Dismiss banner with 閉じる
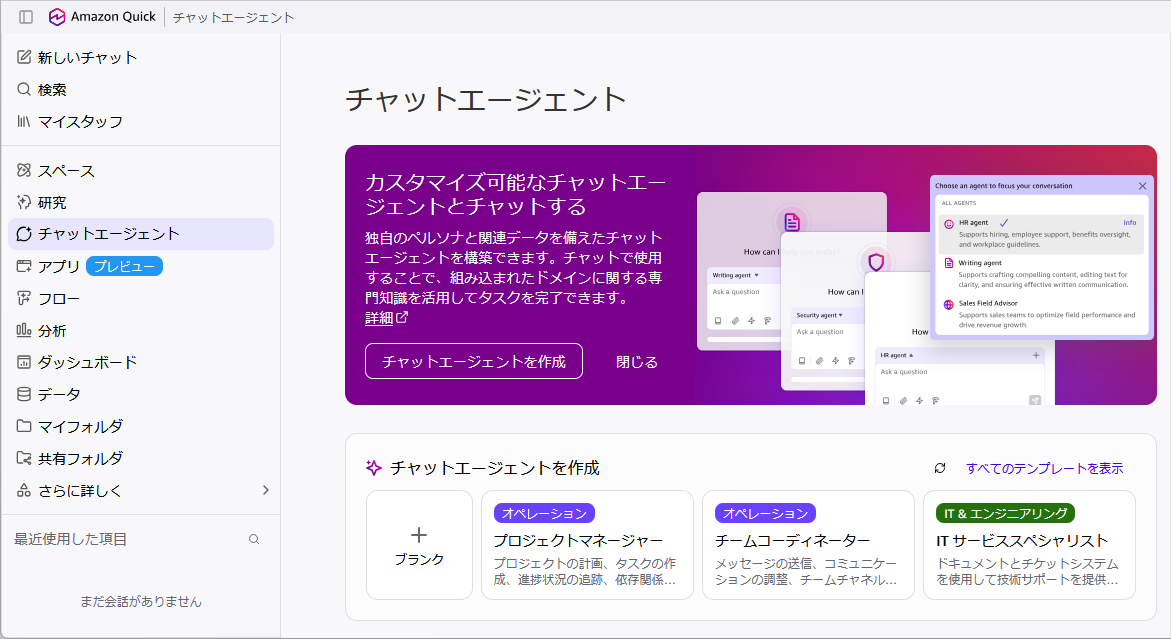The image size is (1171, 639). [x=636, y=362]
